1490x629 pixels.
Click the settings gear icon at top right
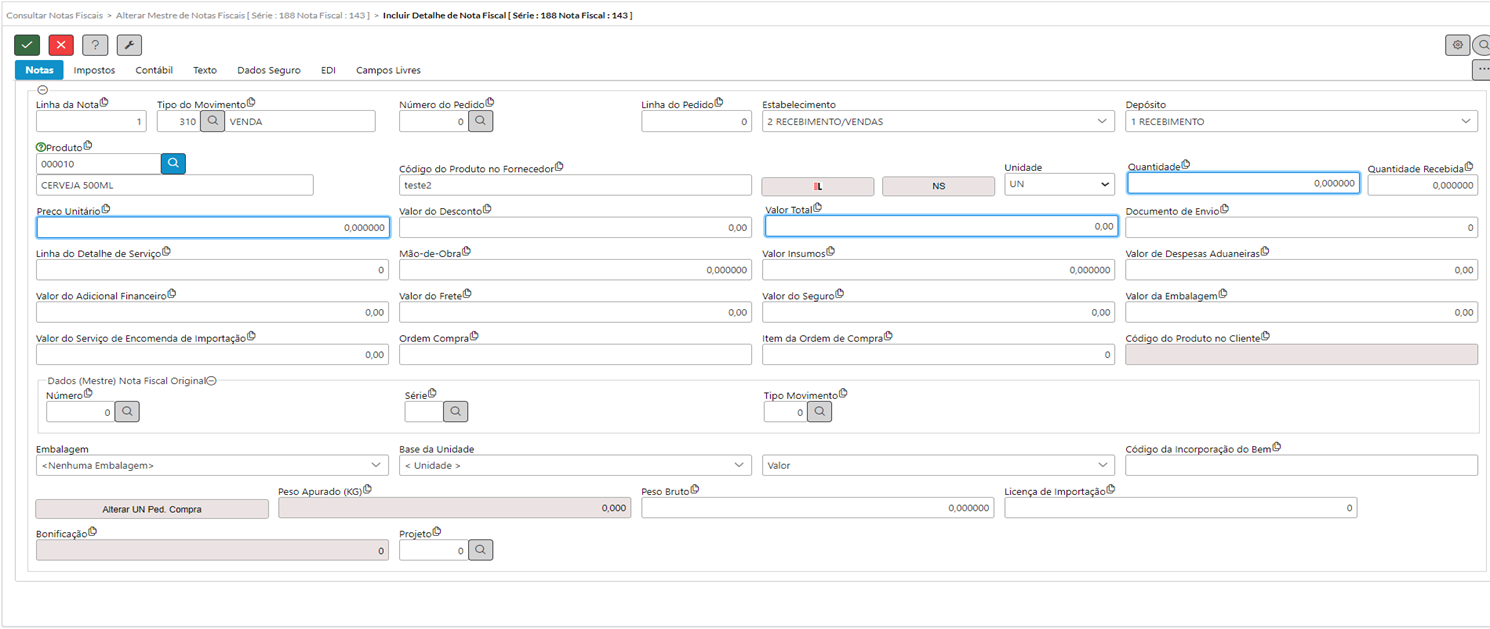click(x=1457, y=45)
